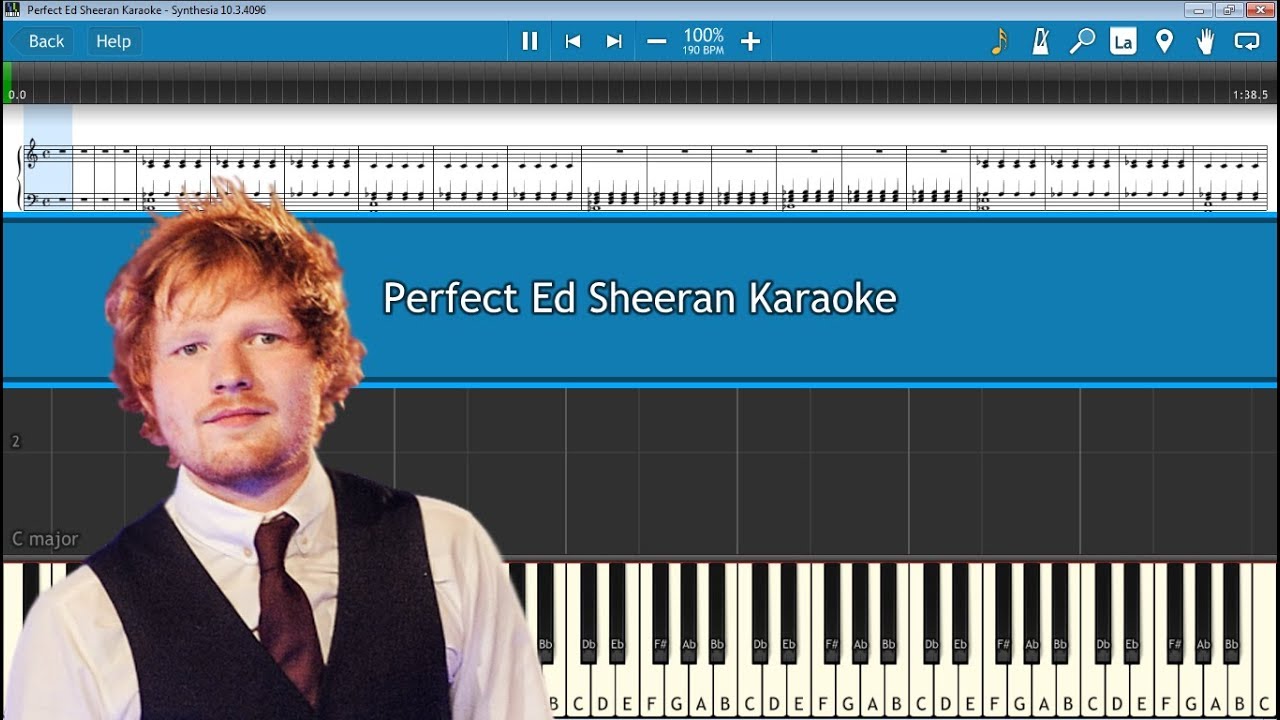This screenshot has width=1280, height=720.
Task: Play the last white C key at right end
Action: [1264, 640]
